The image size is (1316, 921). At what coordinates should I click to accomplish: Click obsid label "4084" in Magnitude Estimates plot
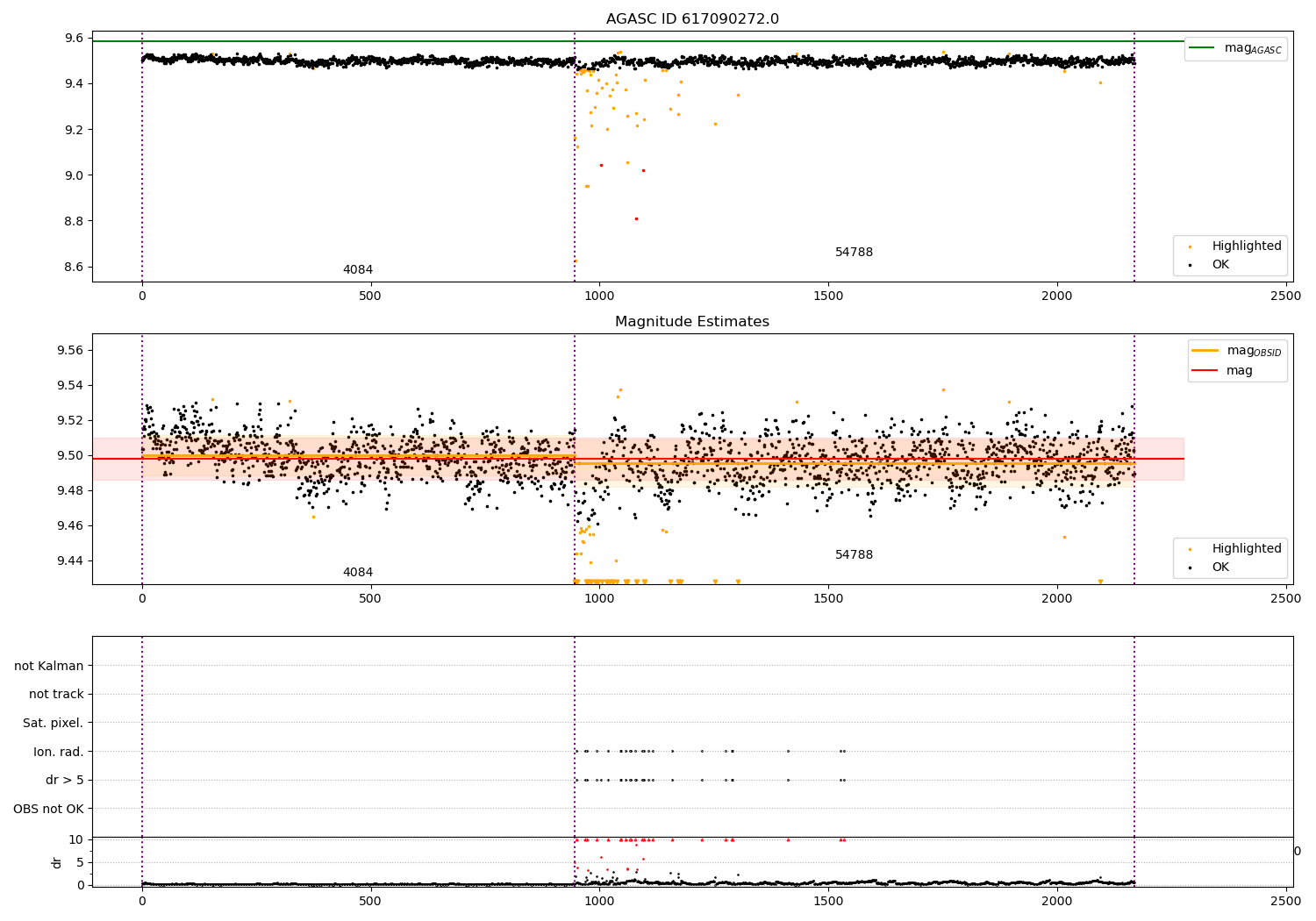point(358,573)
